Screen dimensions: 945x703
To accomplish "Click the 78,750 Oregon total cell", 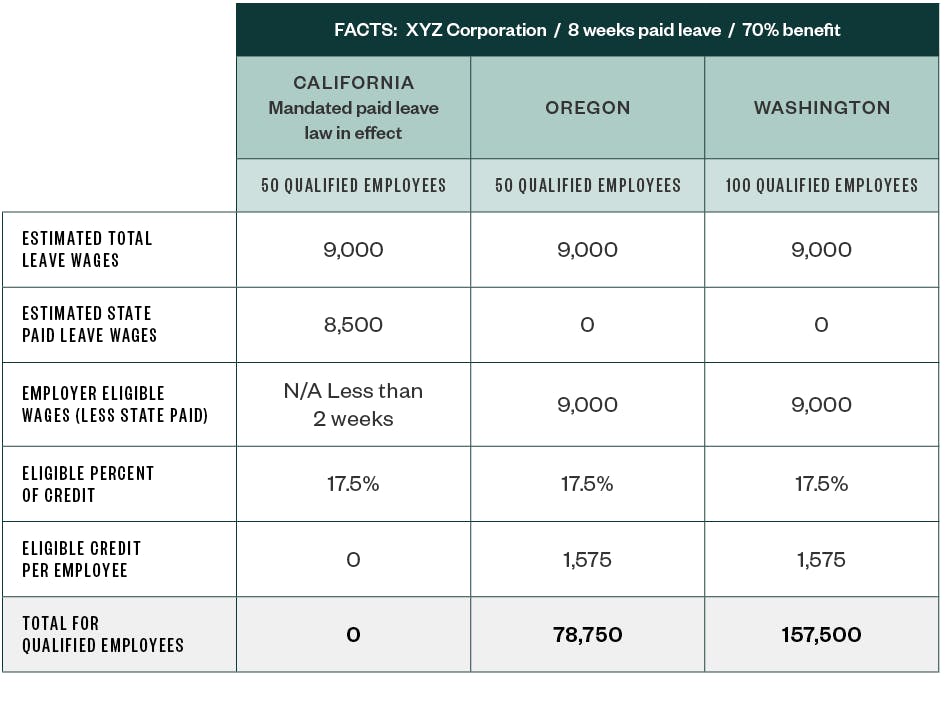I will (587, 634).
